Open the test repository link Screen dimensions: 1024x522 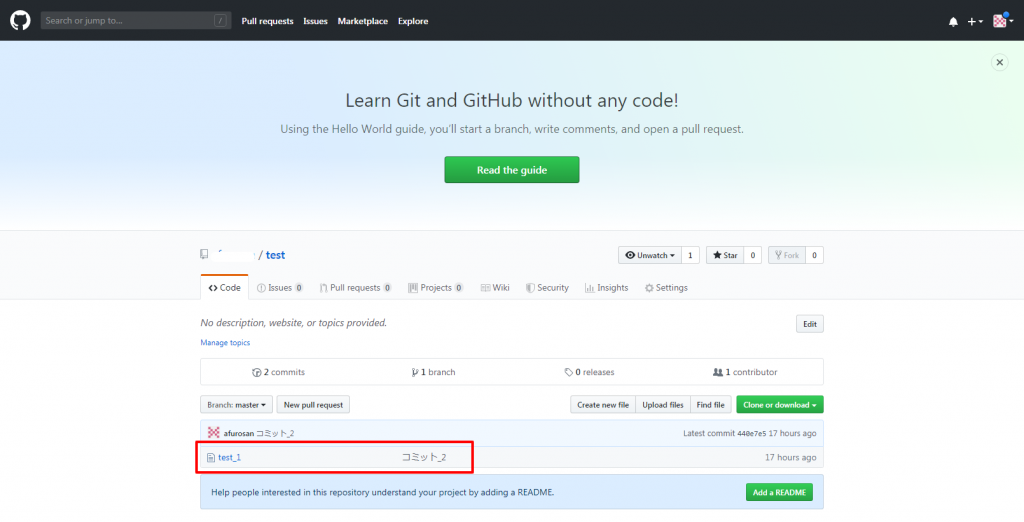pos(275,255)
